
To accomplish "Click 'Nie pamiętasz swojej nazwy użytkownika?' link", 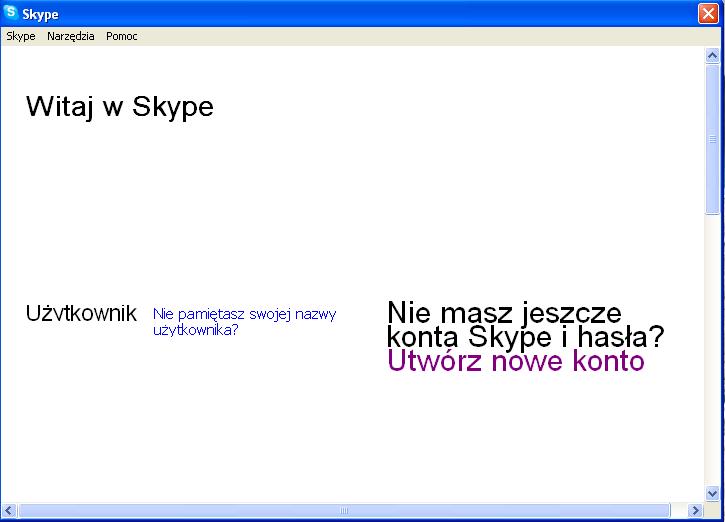I will [x=245, y=322].
